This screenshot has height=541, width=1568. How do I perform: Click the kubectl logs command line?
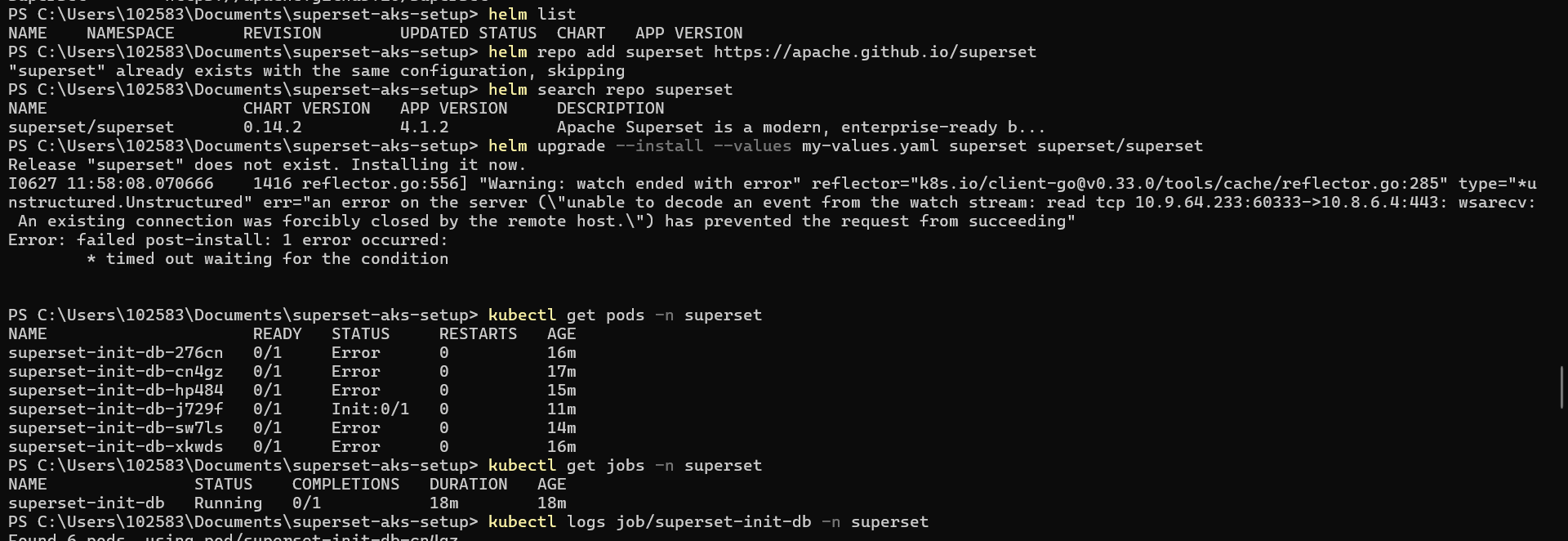708,522
